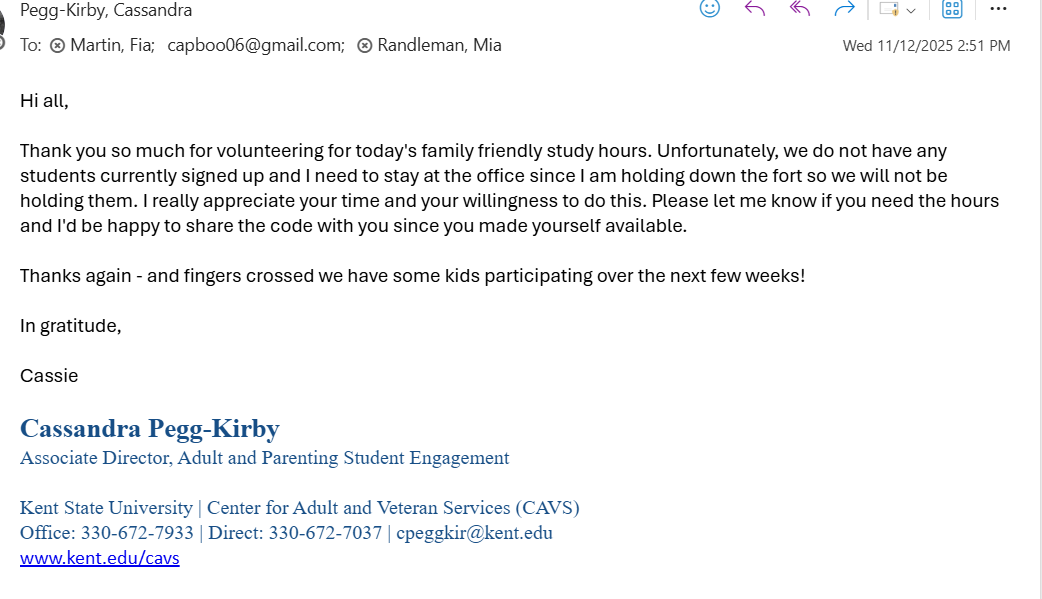
Task: Click the emoji reaction smiley icon
Action: pos(710,9)
